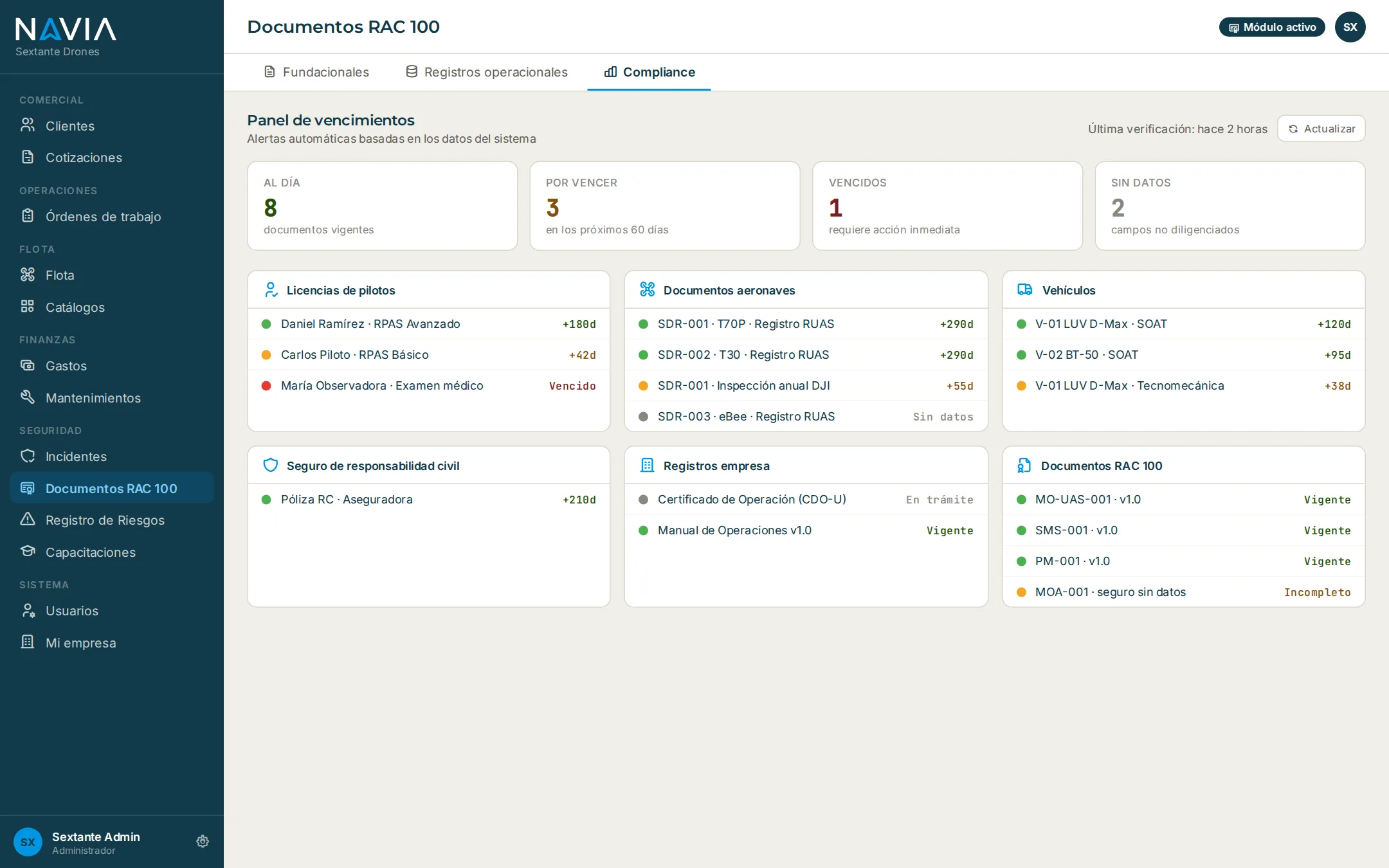Click the Registro de Riesgos warning icon
The width and height of the screenshot is (1389, 868).
tap(28, 520)
